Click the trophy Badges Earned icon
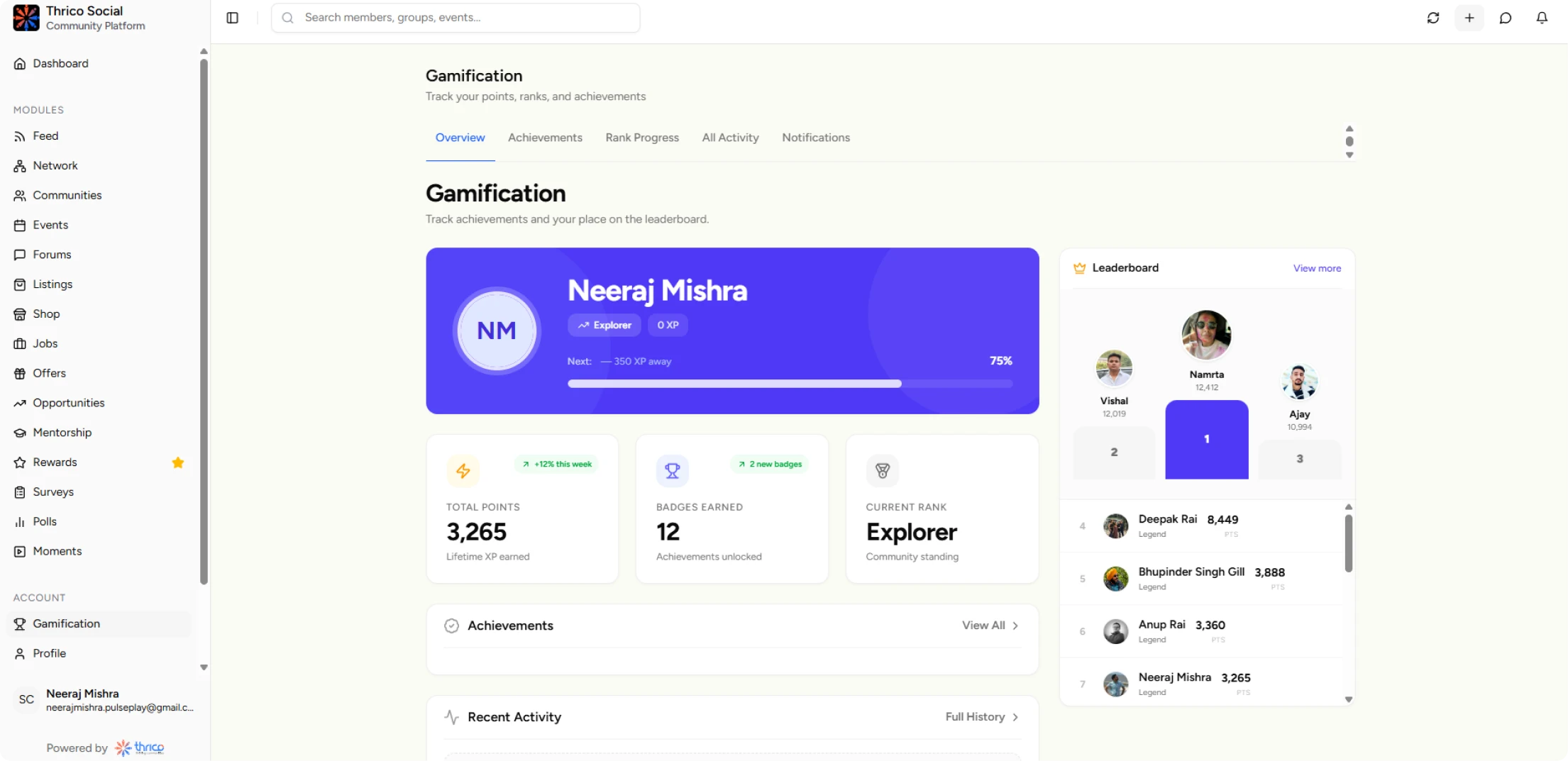The width and height of the screenshot is (1568, 761). pyautogui.click(x=673, y=471)
